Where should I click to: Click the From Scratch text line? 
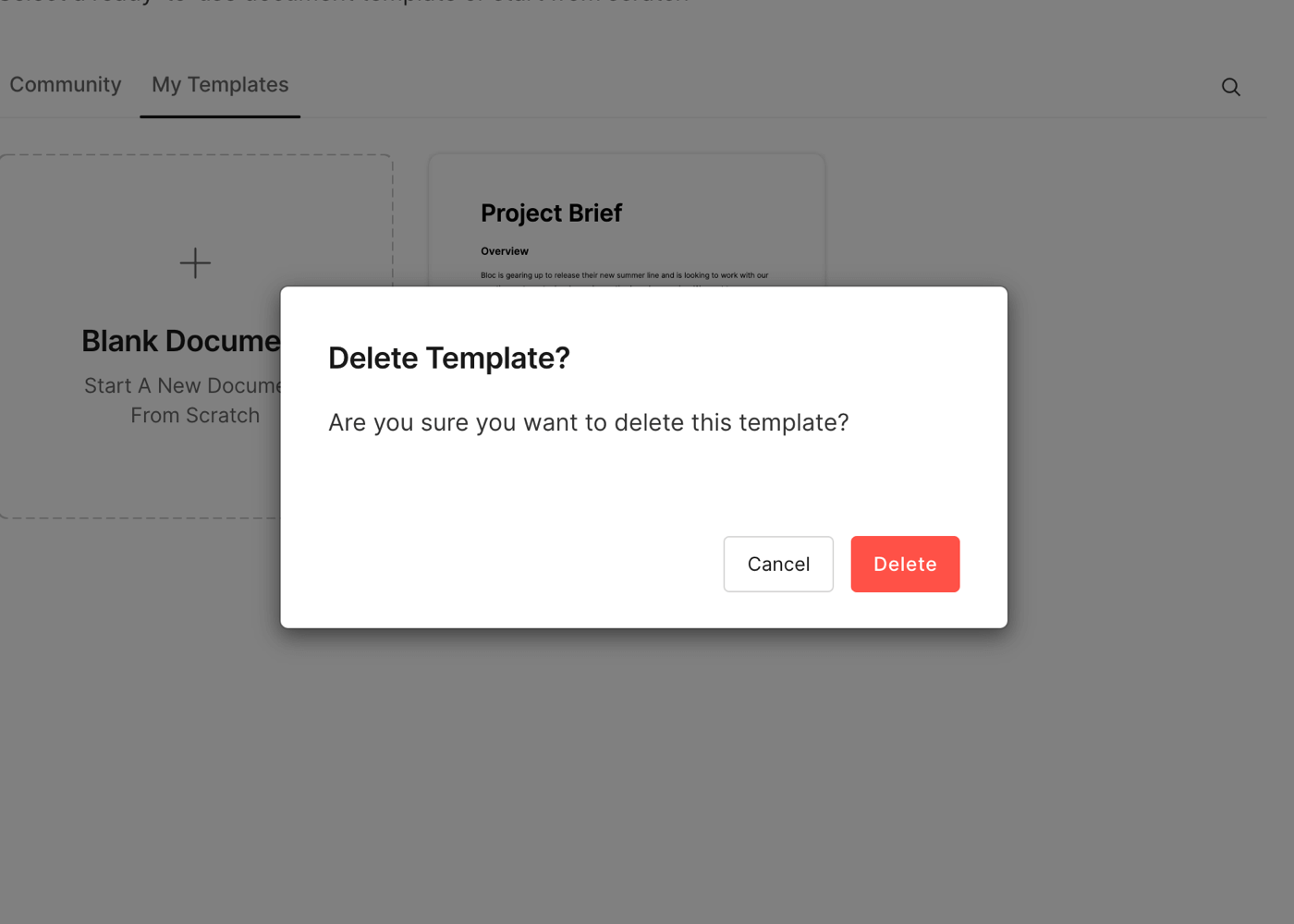[x=195, y=416]
